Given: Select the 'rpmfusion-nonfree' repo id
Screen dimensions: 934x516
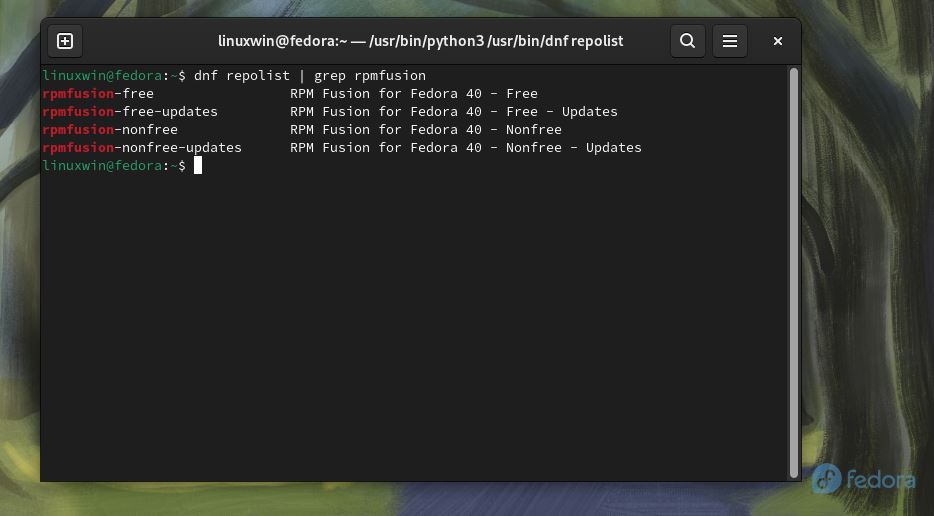Looking at the screenshot, I should tap(110, 129).
